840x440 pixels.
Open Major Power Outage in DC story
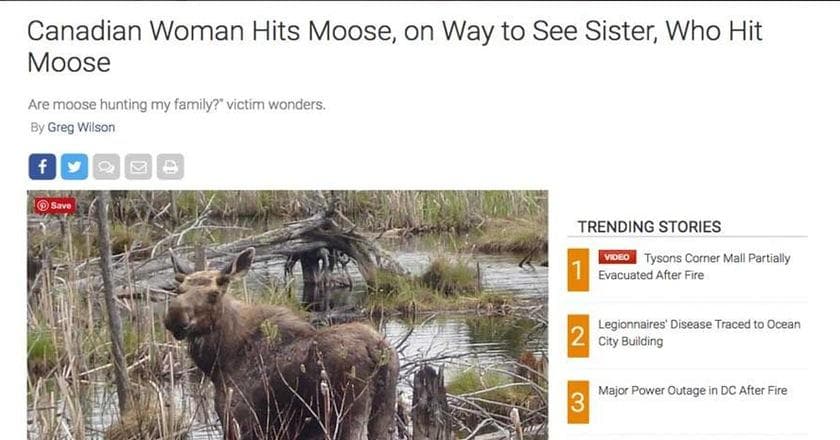click(693, 391)
